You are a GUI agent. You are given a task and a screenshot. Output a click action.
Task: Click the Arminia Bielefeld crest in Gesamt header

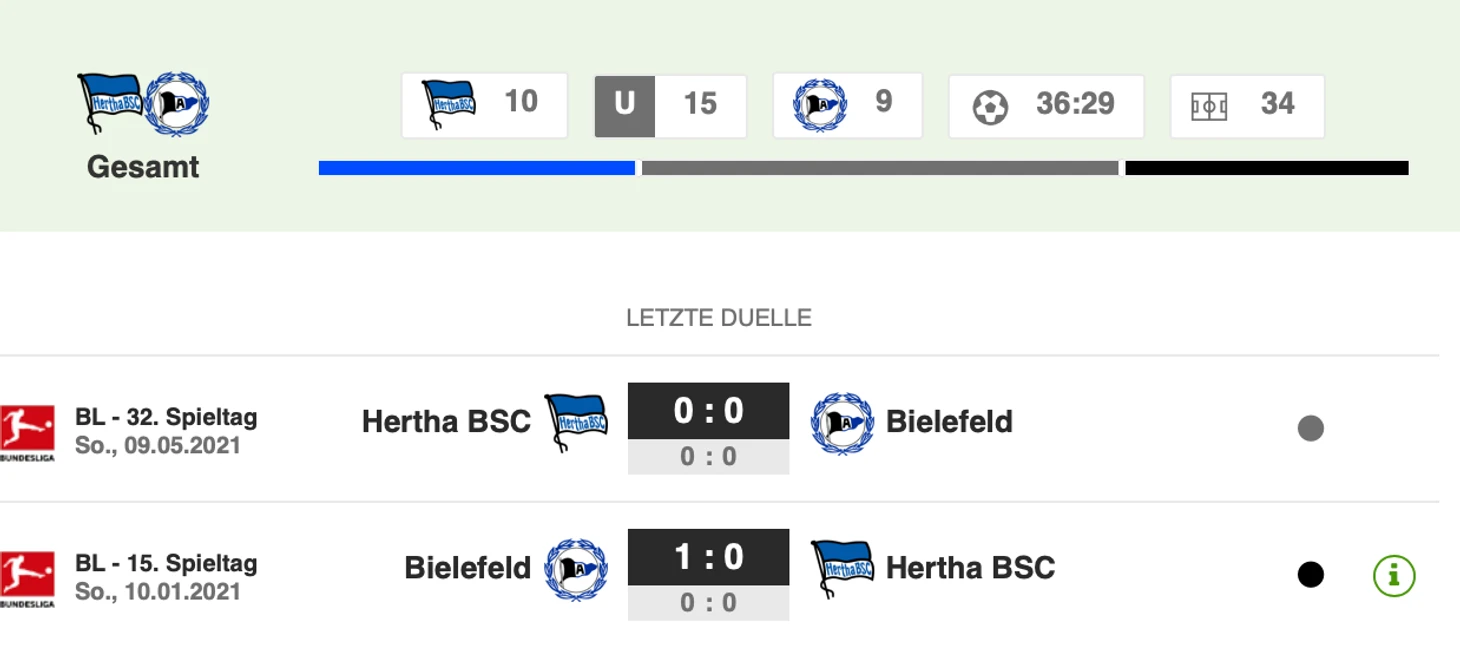click(177, 104)
